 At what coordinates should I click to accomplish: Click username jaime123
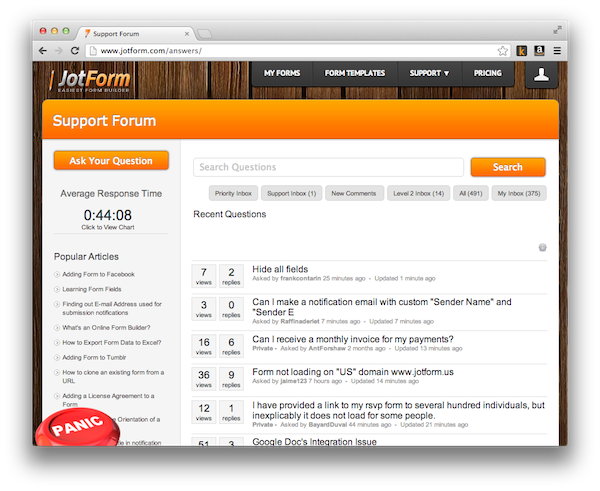pyautogui.click(x=293, y=381)
